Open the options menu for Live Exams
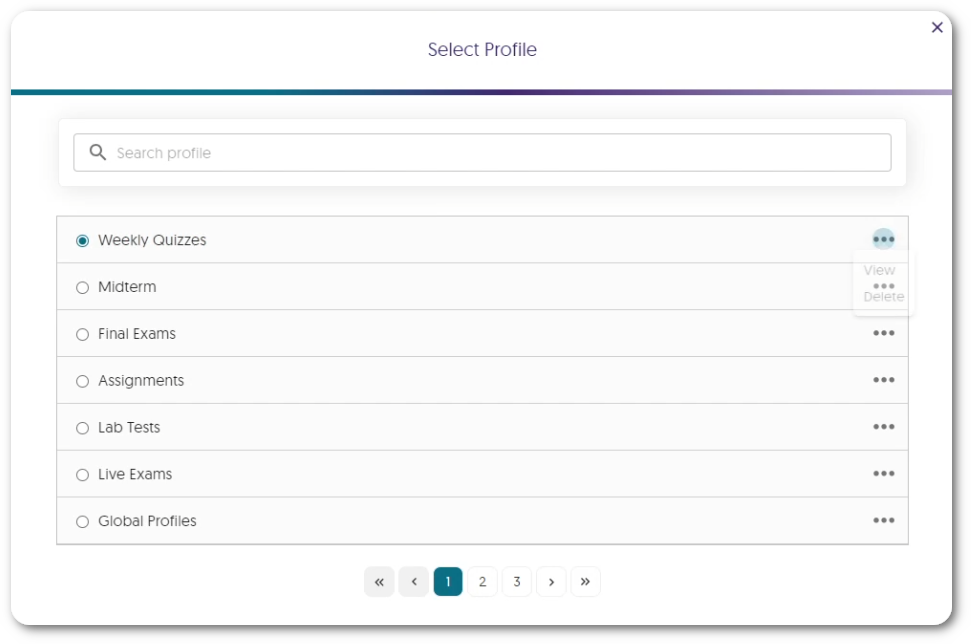The height and width of the screenshot is (644, 971). pyautogui.click(x=884, y=473)
